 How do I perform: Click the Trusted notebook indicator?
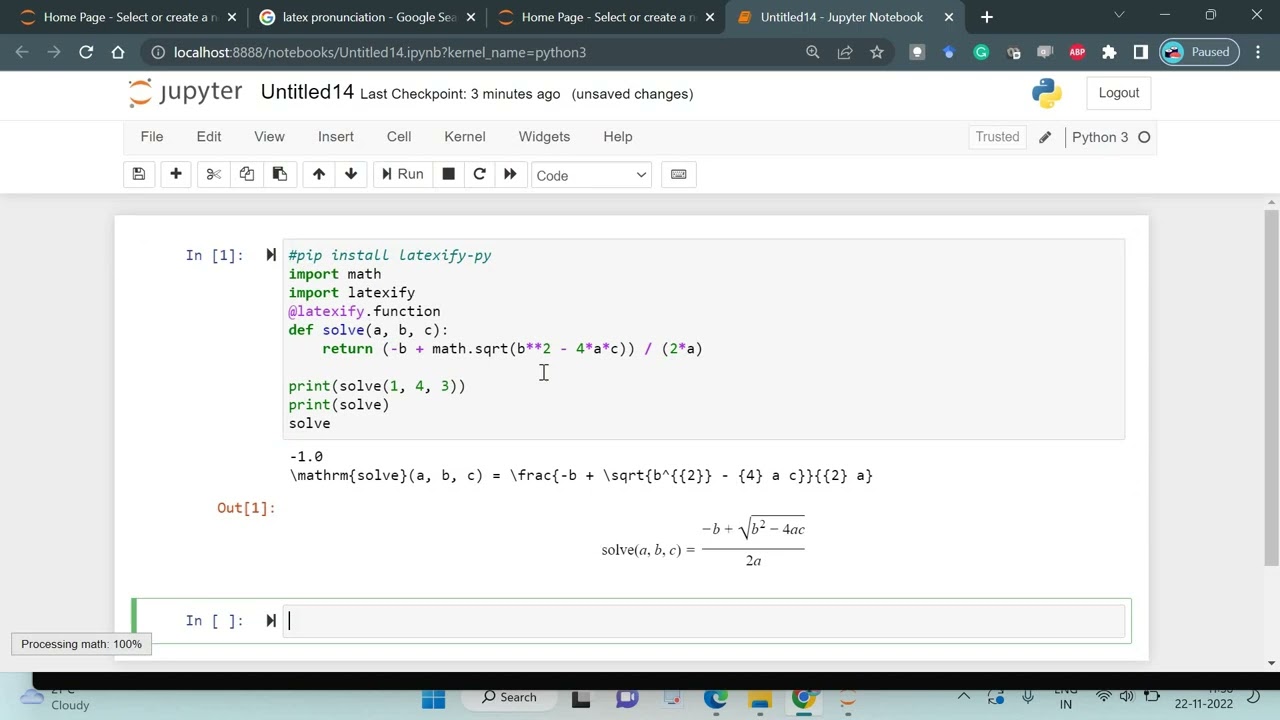point(997,137)
